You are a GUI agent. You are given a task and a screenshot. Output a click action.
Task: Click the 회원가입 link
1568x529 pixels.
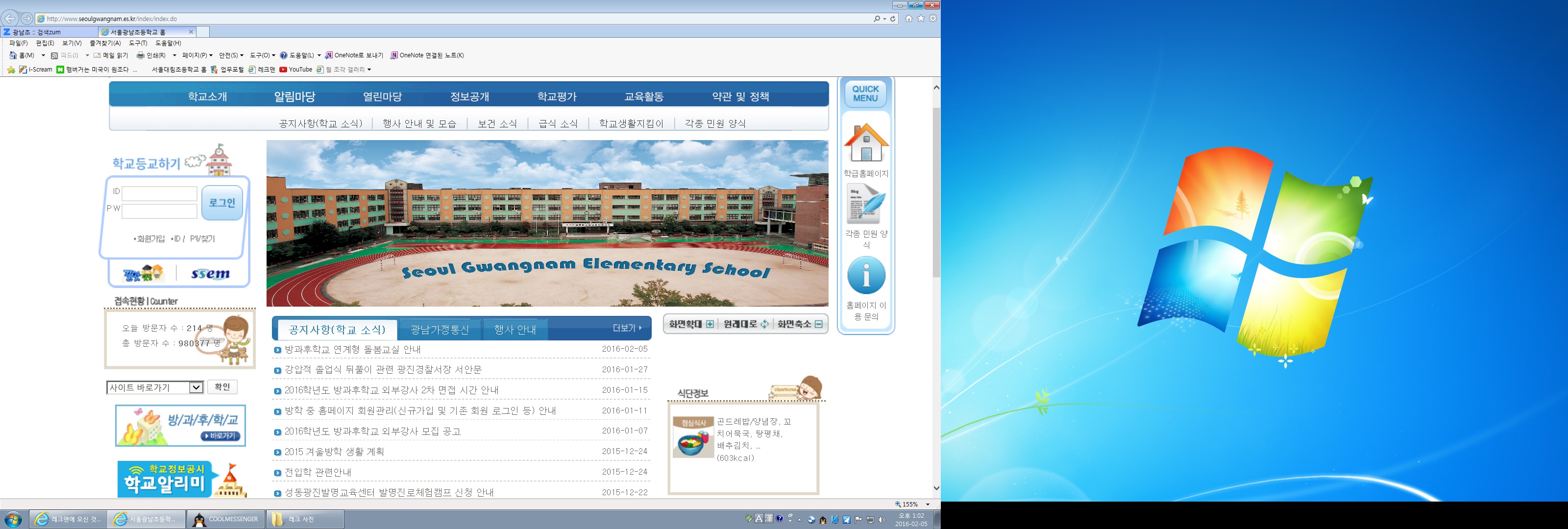coord(150,239)
